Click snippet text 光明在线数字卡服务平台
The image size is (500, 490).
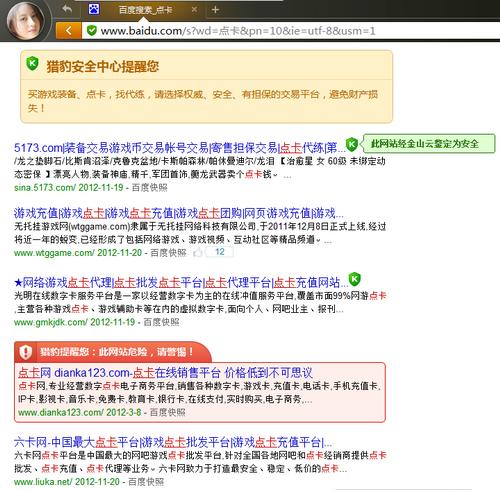(x=69, y=296)
